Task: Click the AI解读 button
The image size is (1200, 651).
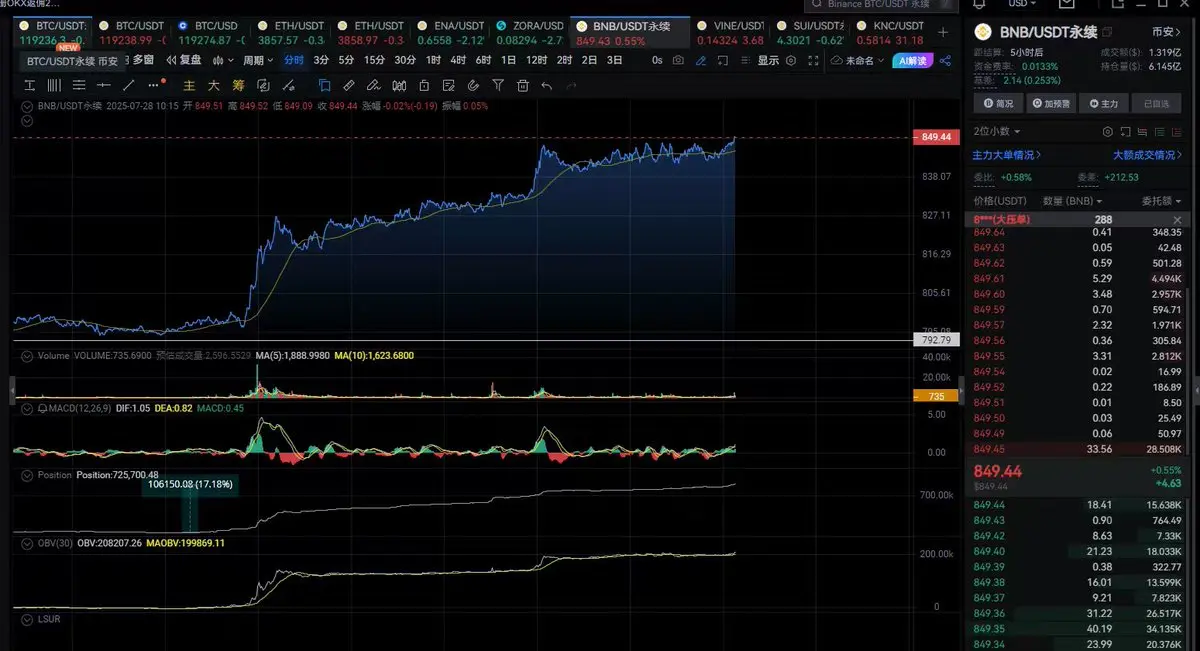Action: (912, 60)
